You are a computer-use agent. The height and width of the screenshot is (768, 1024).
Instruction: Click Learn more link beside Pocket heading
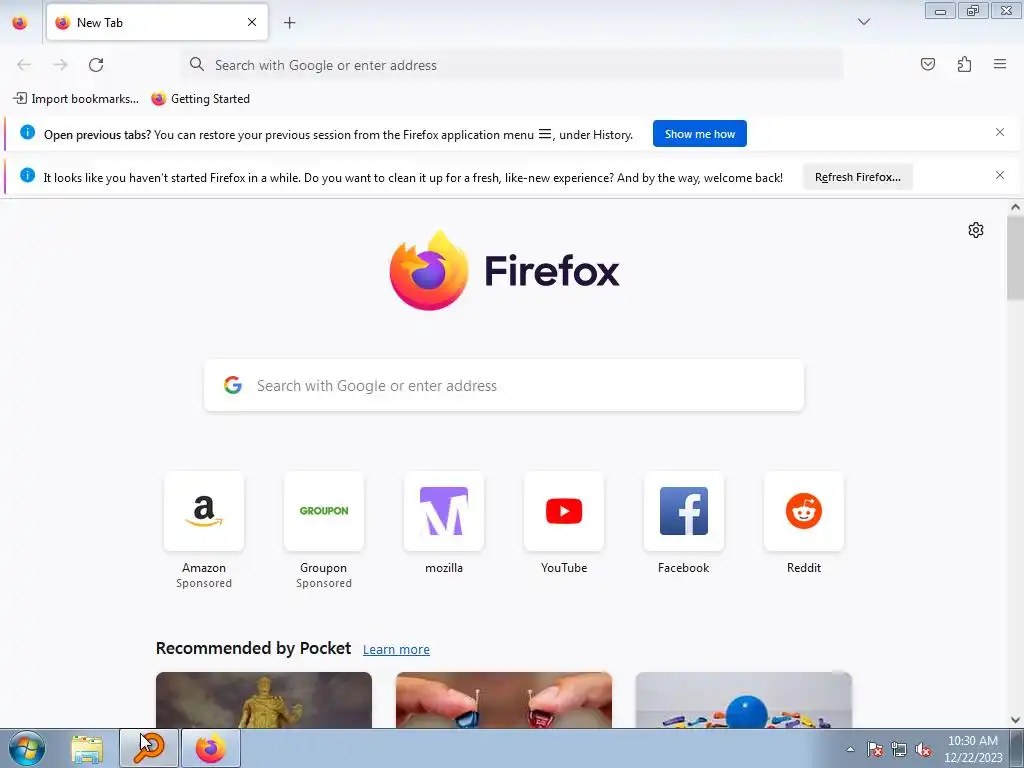click(396, 649)
